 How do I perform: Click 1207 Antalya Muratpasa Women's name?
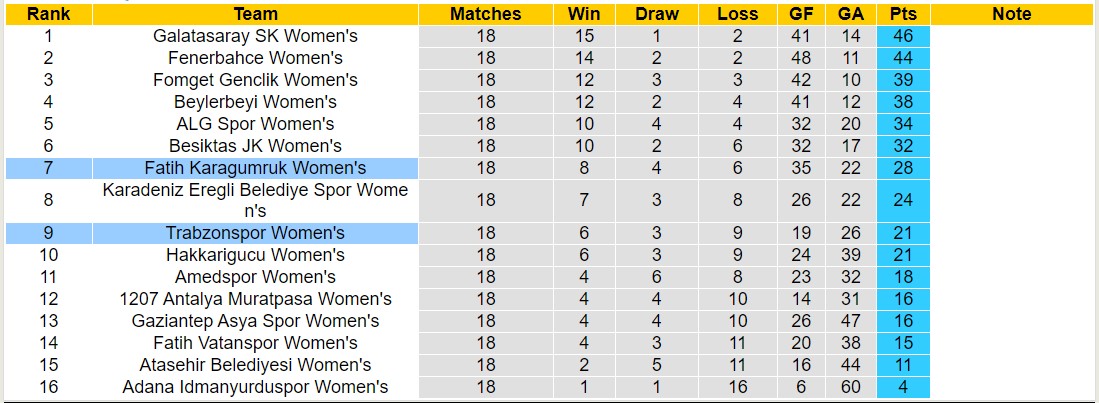click(255, 299)
